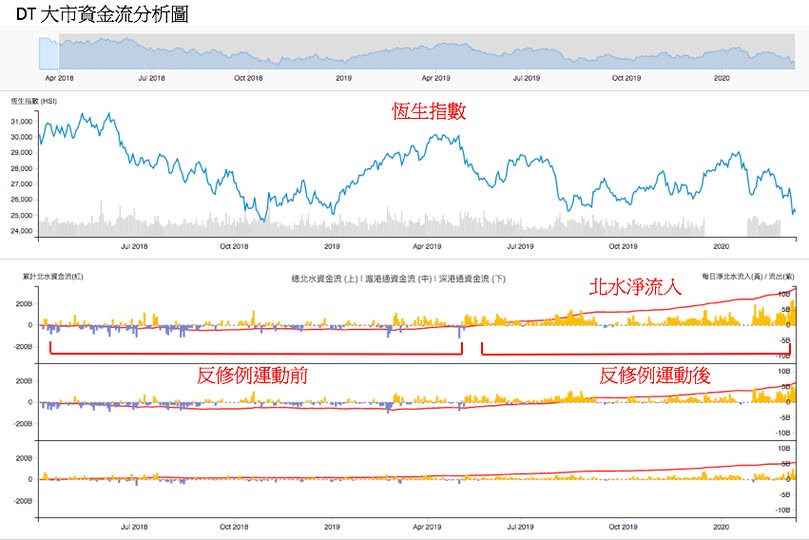Screen dimensions: 809x540
Task: Click 深港通資金流 (下) in the legend
Action: [472, 279]
